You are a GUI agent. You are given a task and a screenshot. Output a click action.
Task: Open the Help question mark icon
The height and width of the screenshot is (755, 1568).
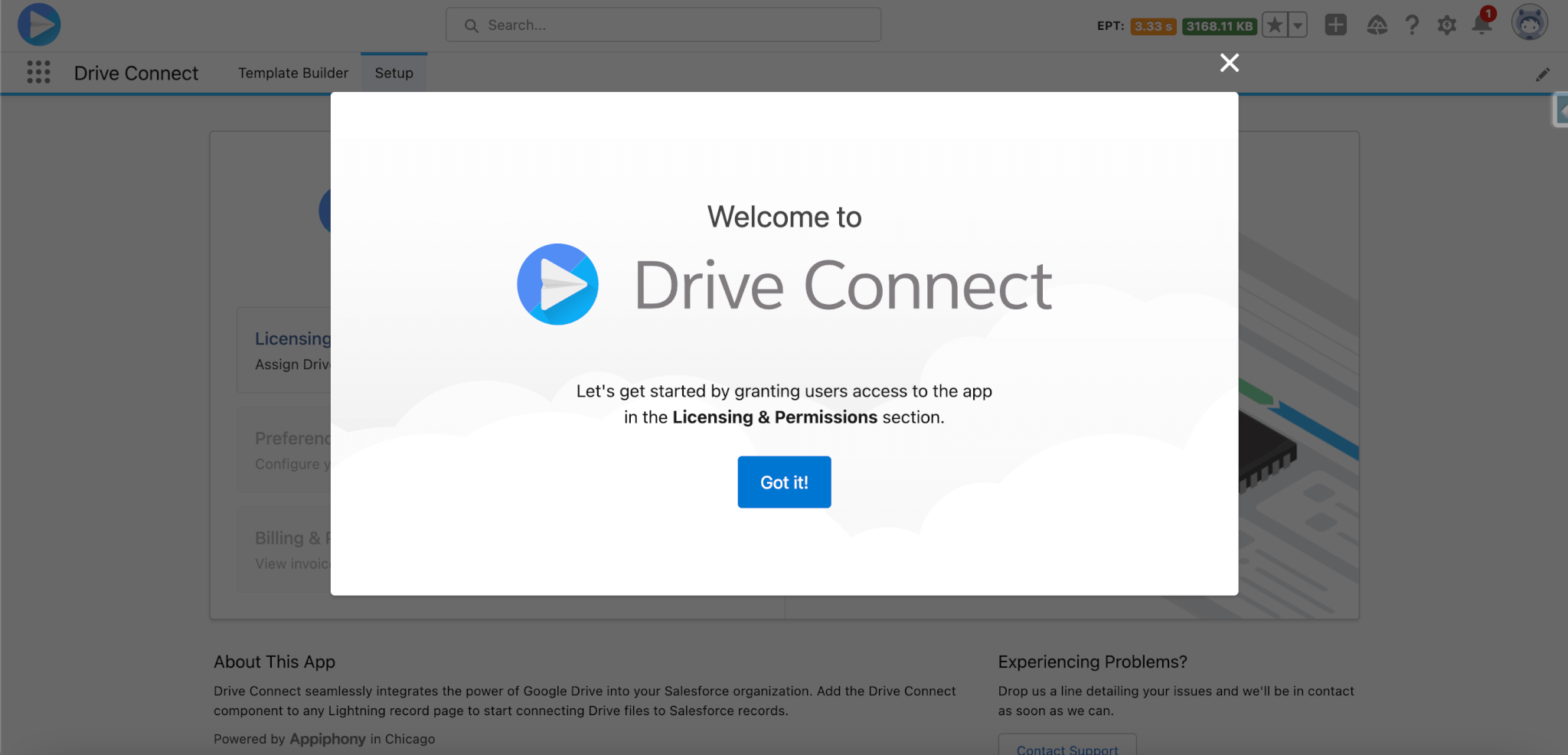[x=1412, y=25]
